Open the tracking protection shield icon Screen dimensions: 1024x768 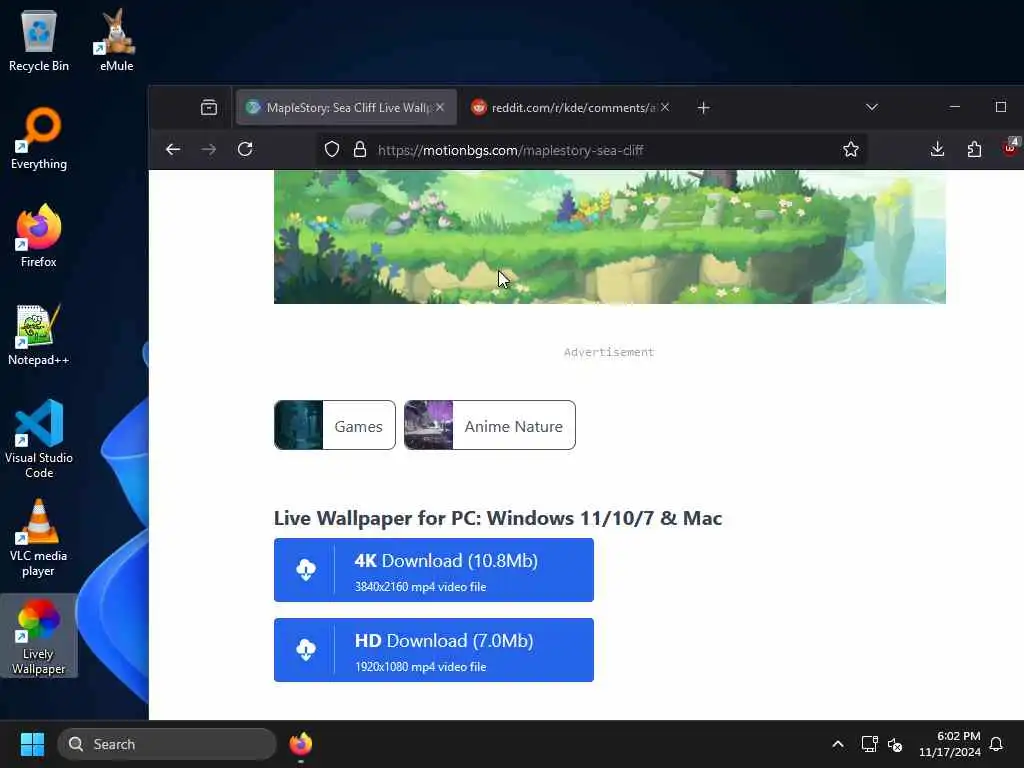pos(332,150)
